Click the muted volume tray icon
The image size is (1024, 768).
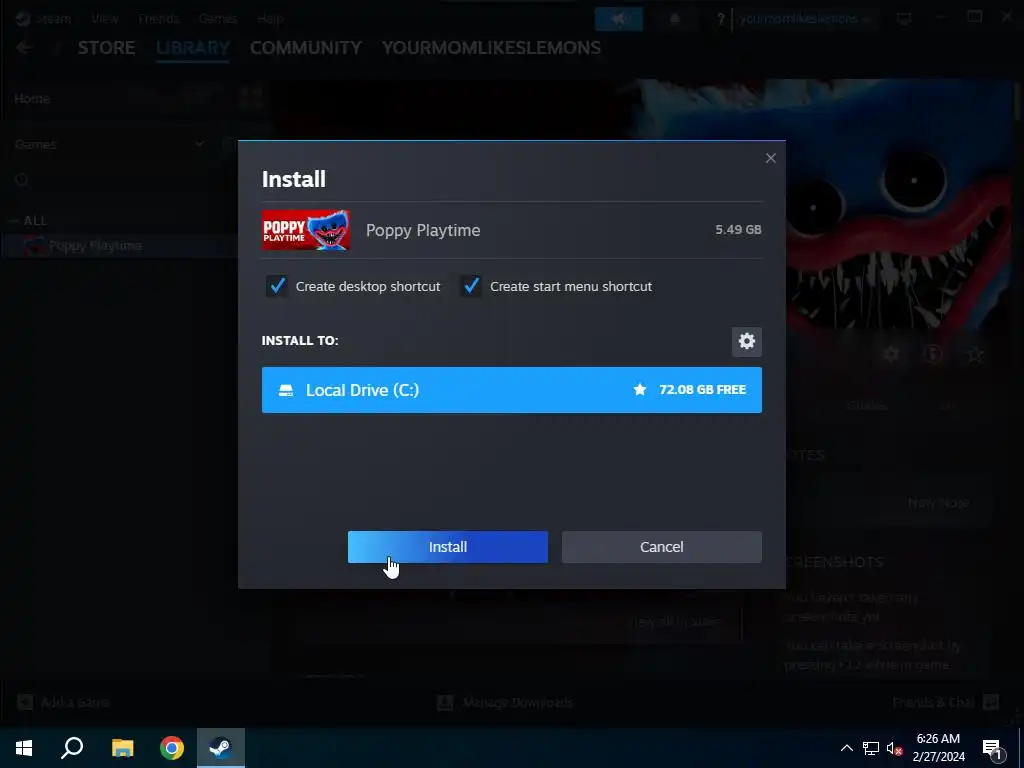coord(895,748)
